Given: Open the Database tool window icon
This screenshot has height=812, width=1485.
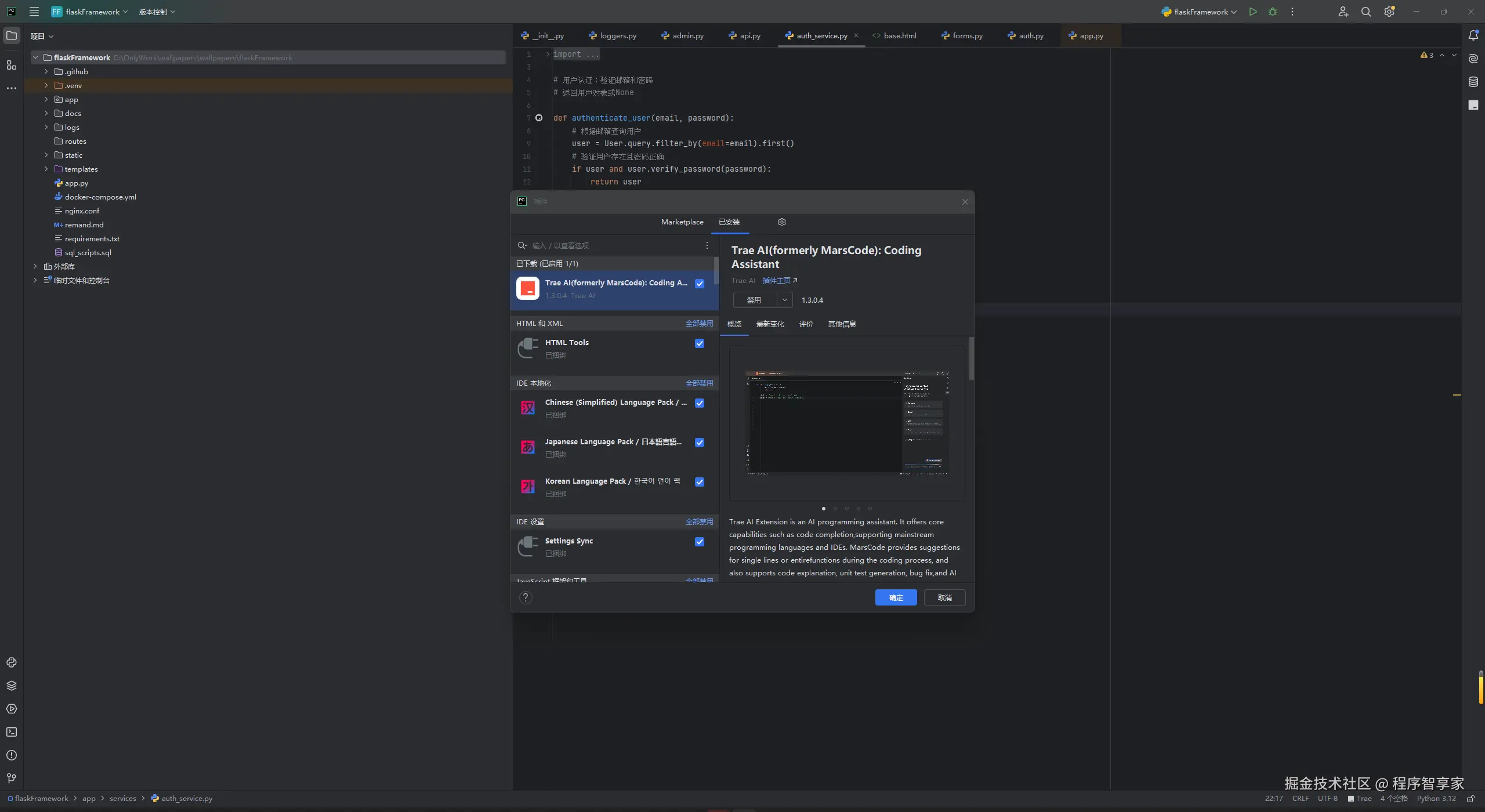Looking at the screenshot, I should (1473, 82).
